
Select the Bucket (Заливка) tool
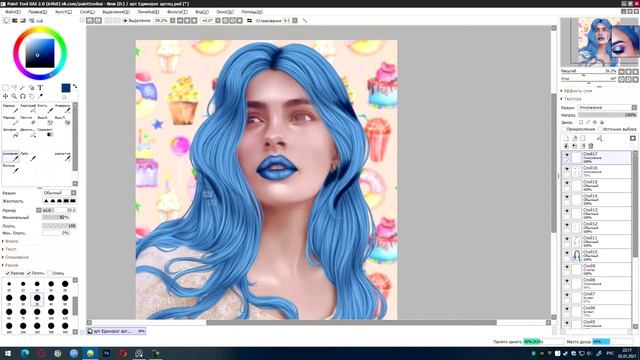(x=11, y=133)
